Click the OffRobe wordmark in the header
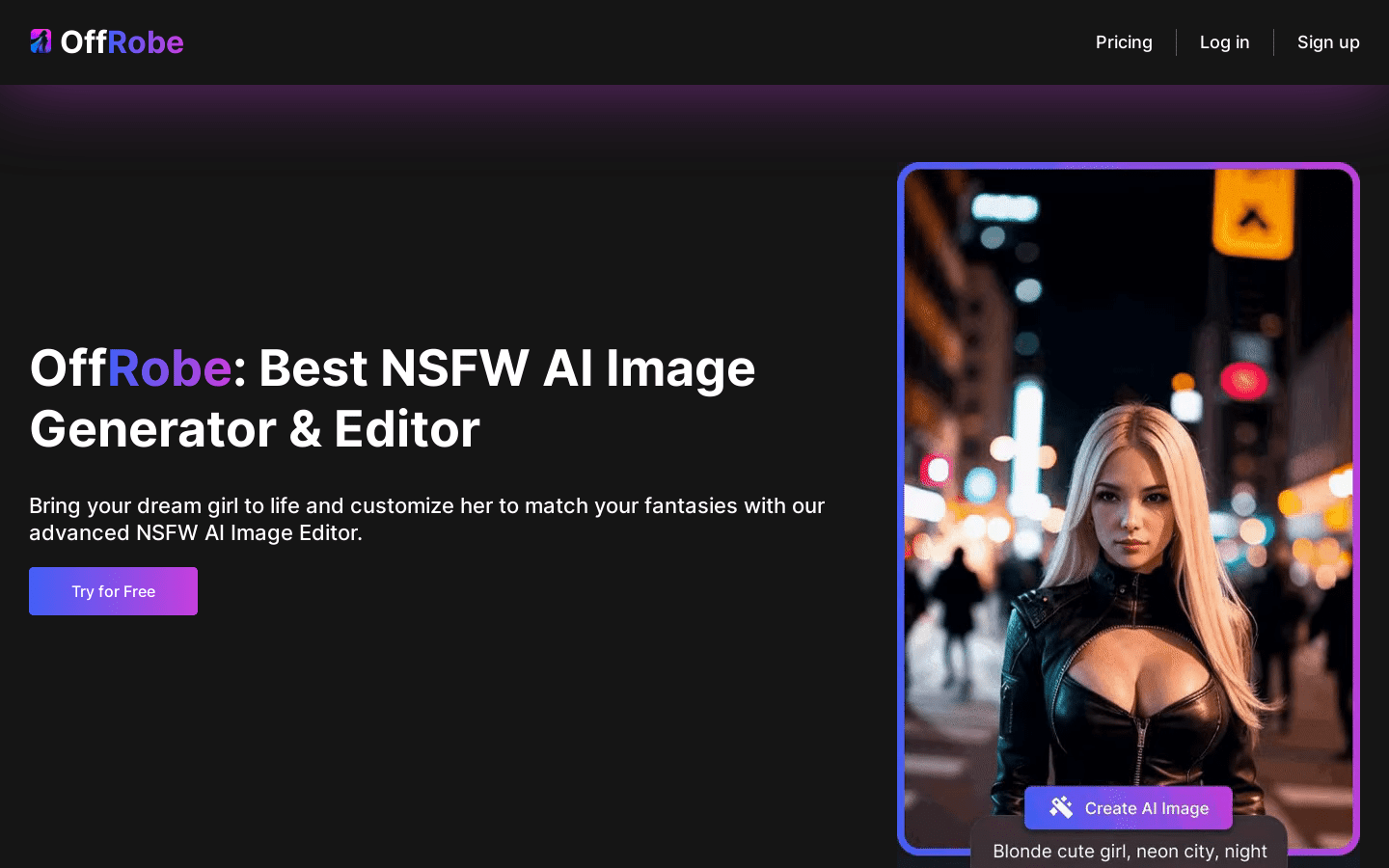 (122, 42)
